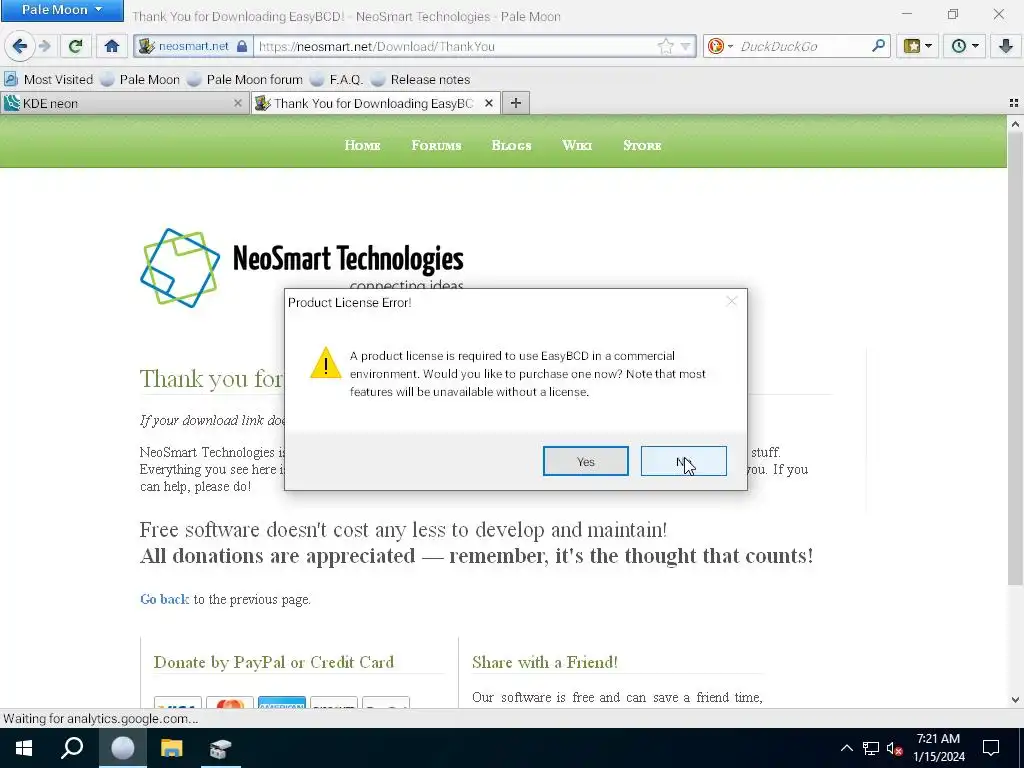Open the Pale Moon bookmark
Screen dimensions: 1024x768
pos(140,80)
